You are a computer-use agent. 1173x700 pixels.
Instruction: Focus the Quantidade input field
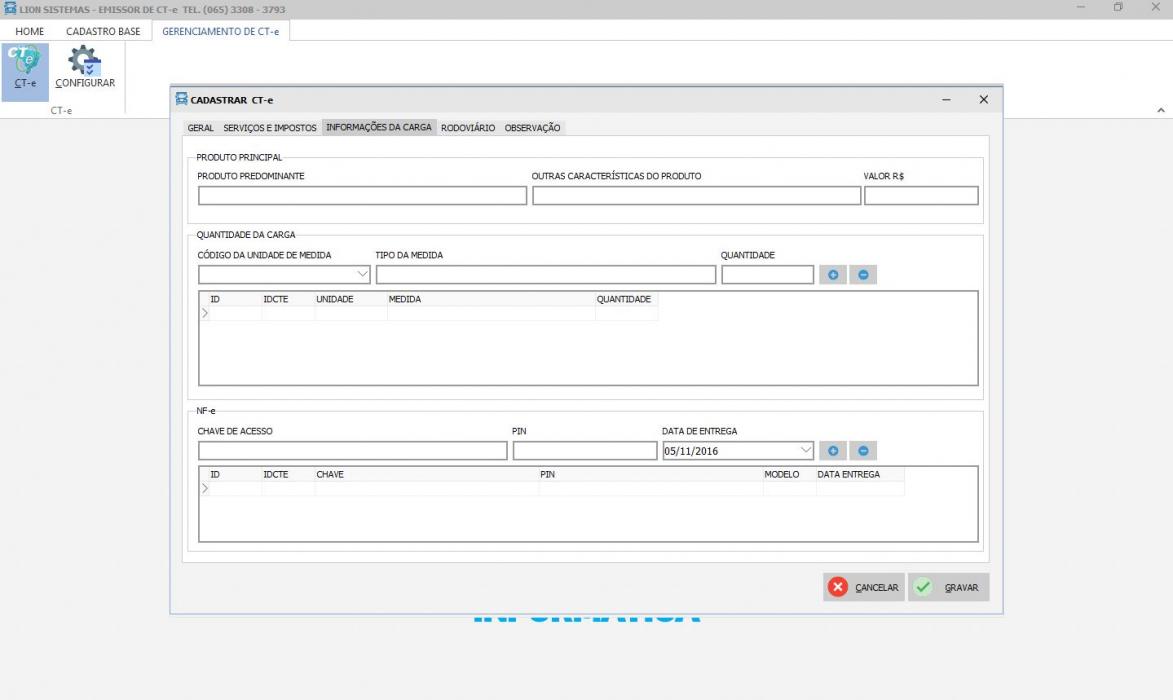click(x=768, y=274)
